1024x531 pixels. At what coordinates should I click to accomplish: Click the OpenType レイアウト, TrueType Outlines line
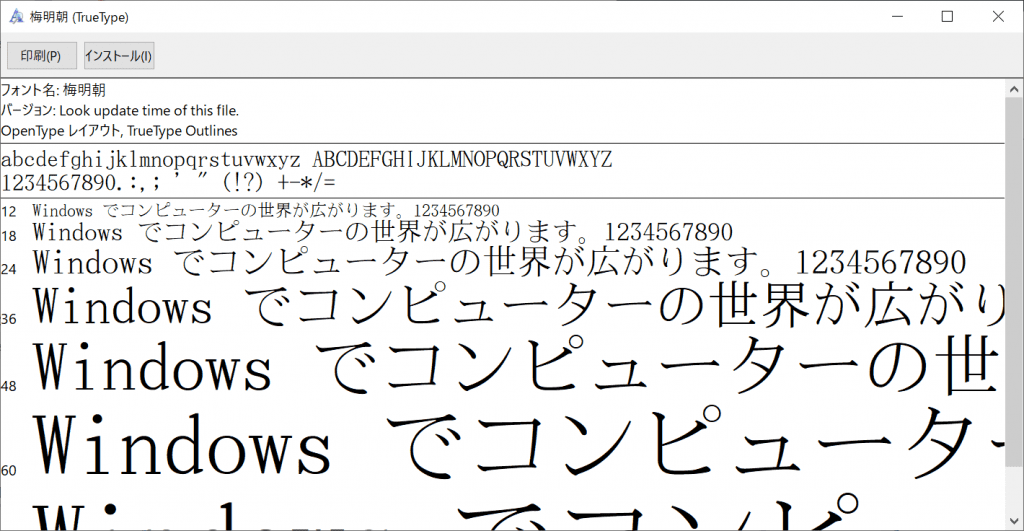pos(120,131)
